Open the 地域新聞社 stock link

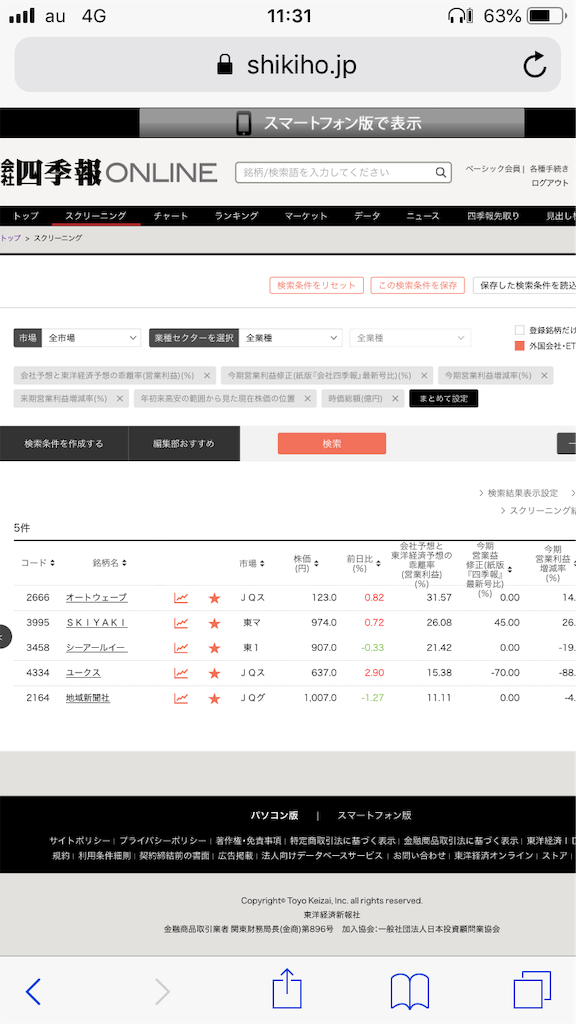88,698
